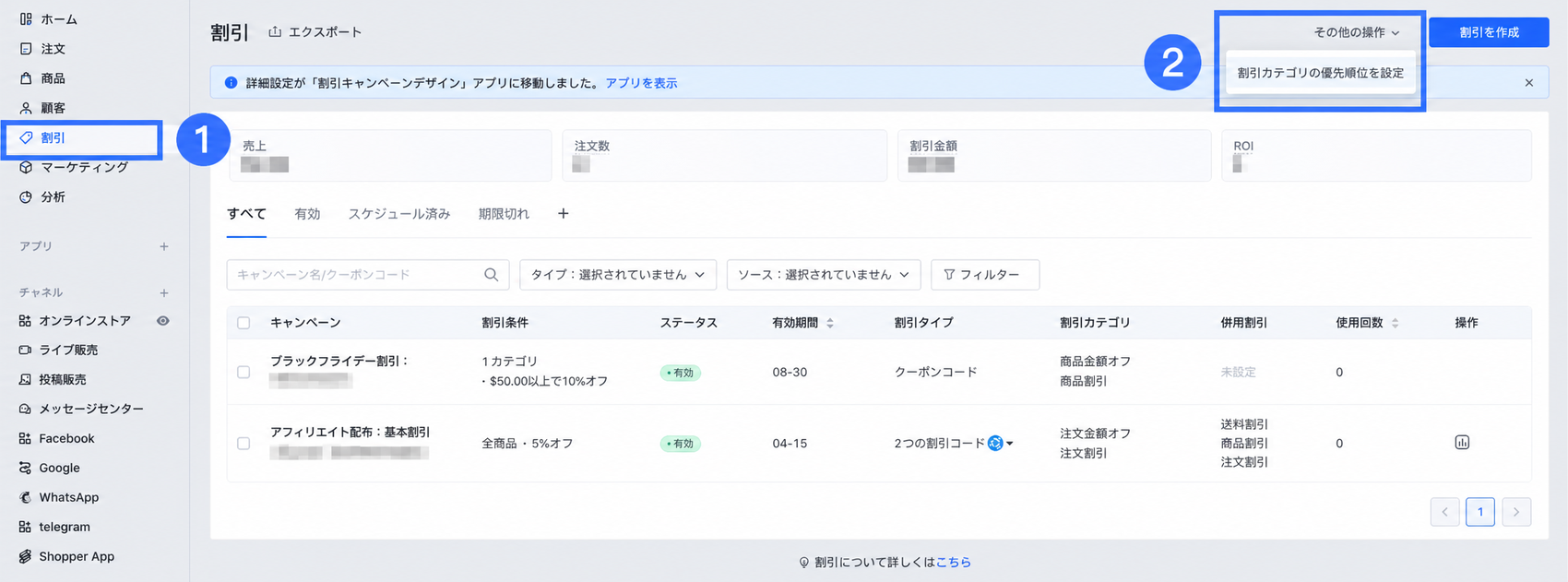Viewport: 1568px width, 582px height.
Task: Open the こちら help link
Action: point(954,562)
